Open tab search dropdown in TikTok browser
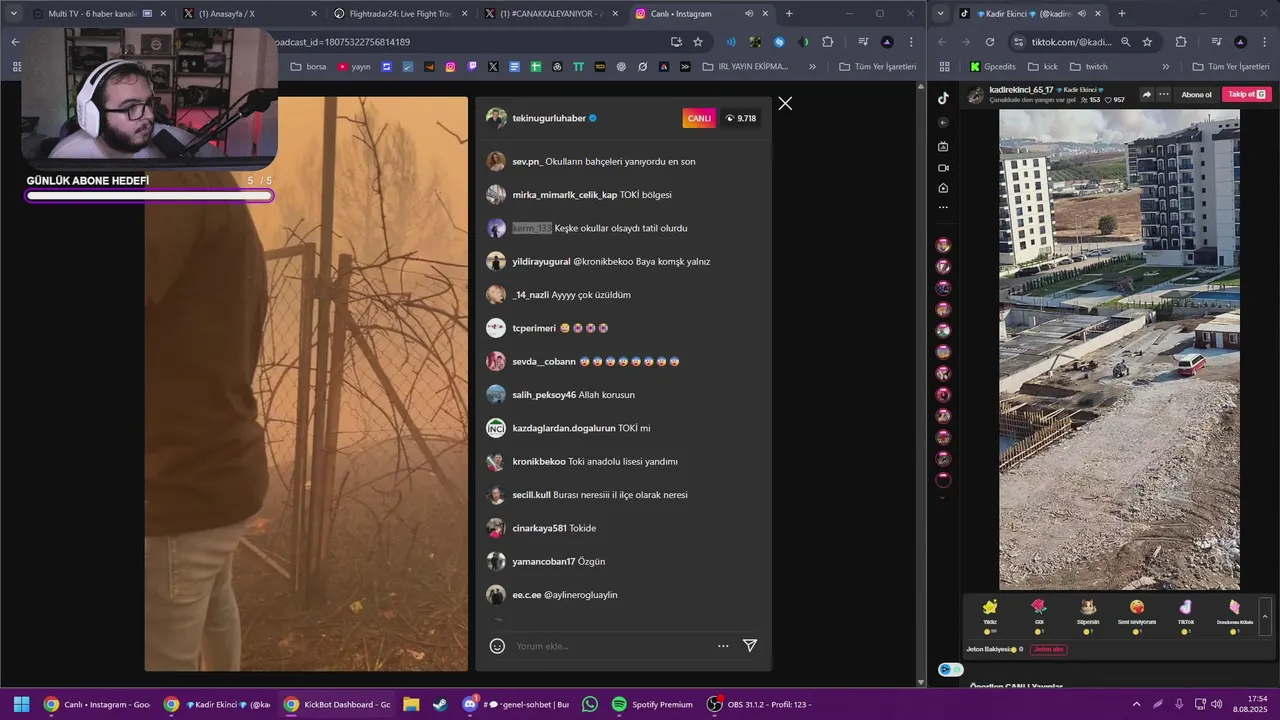This screenshot has width=1280, height=720. tap(940, 14)
